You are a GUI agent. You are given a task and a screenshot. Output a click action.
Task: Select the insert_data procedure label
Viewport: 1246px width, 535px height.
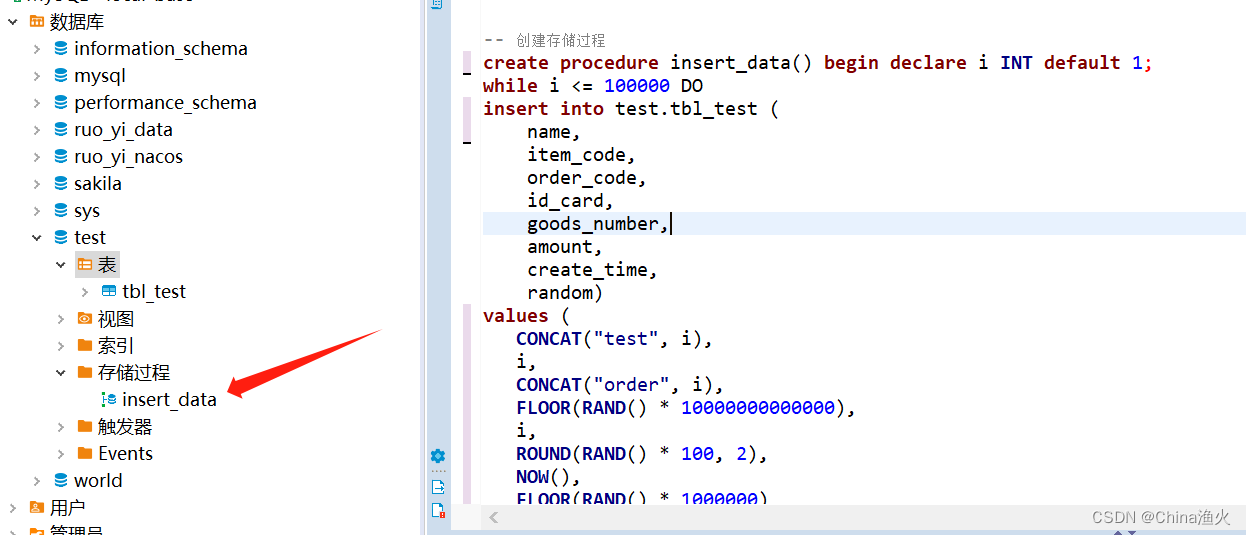169,399
